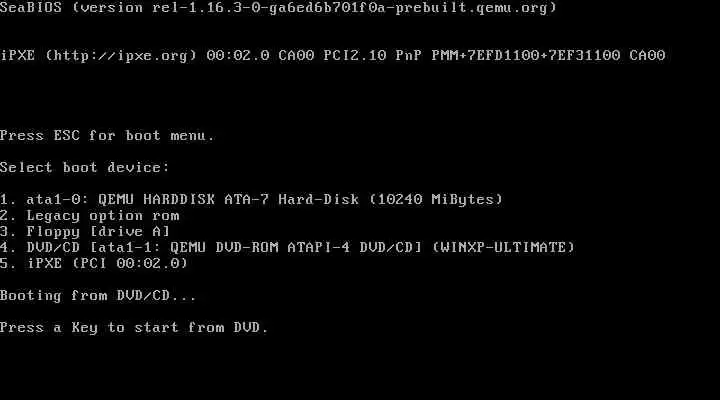Click the ATA-7 Hard-Disk text
The height and width of the screenshot is (400, 720).
point(292,199)
